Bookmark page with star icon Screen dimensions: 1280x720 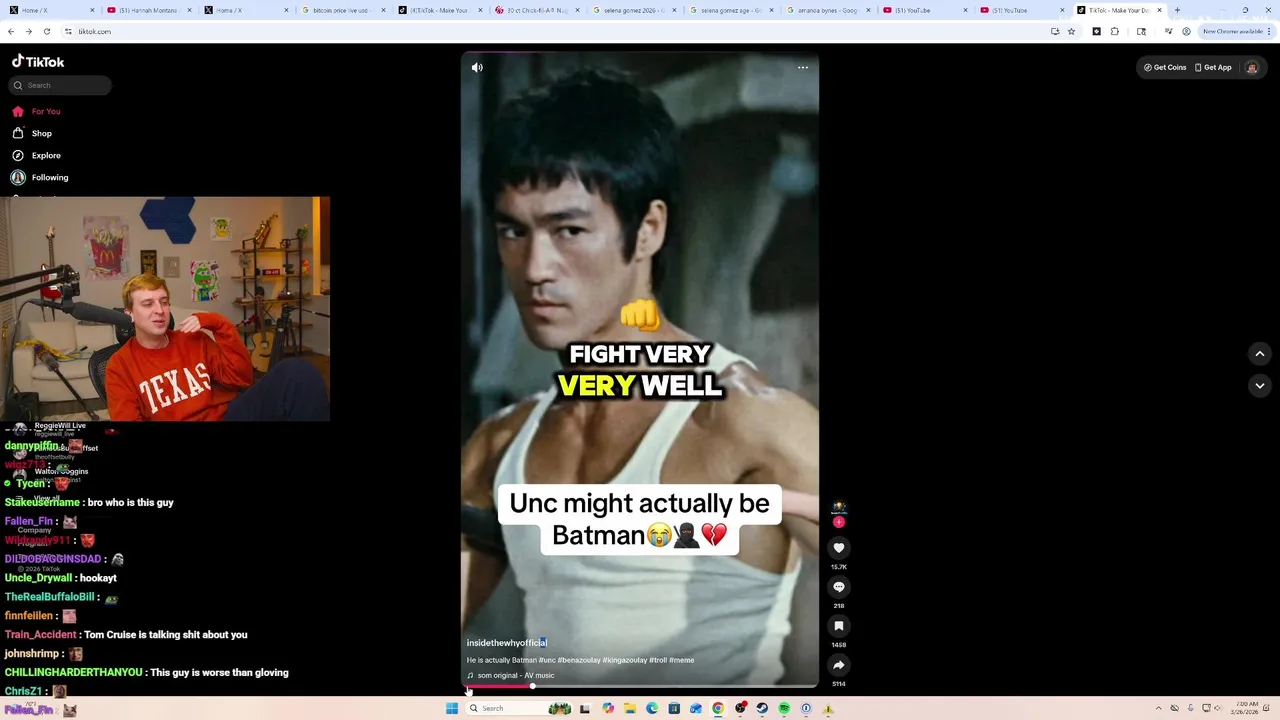click(x=1071, y=31)
